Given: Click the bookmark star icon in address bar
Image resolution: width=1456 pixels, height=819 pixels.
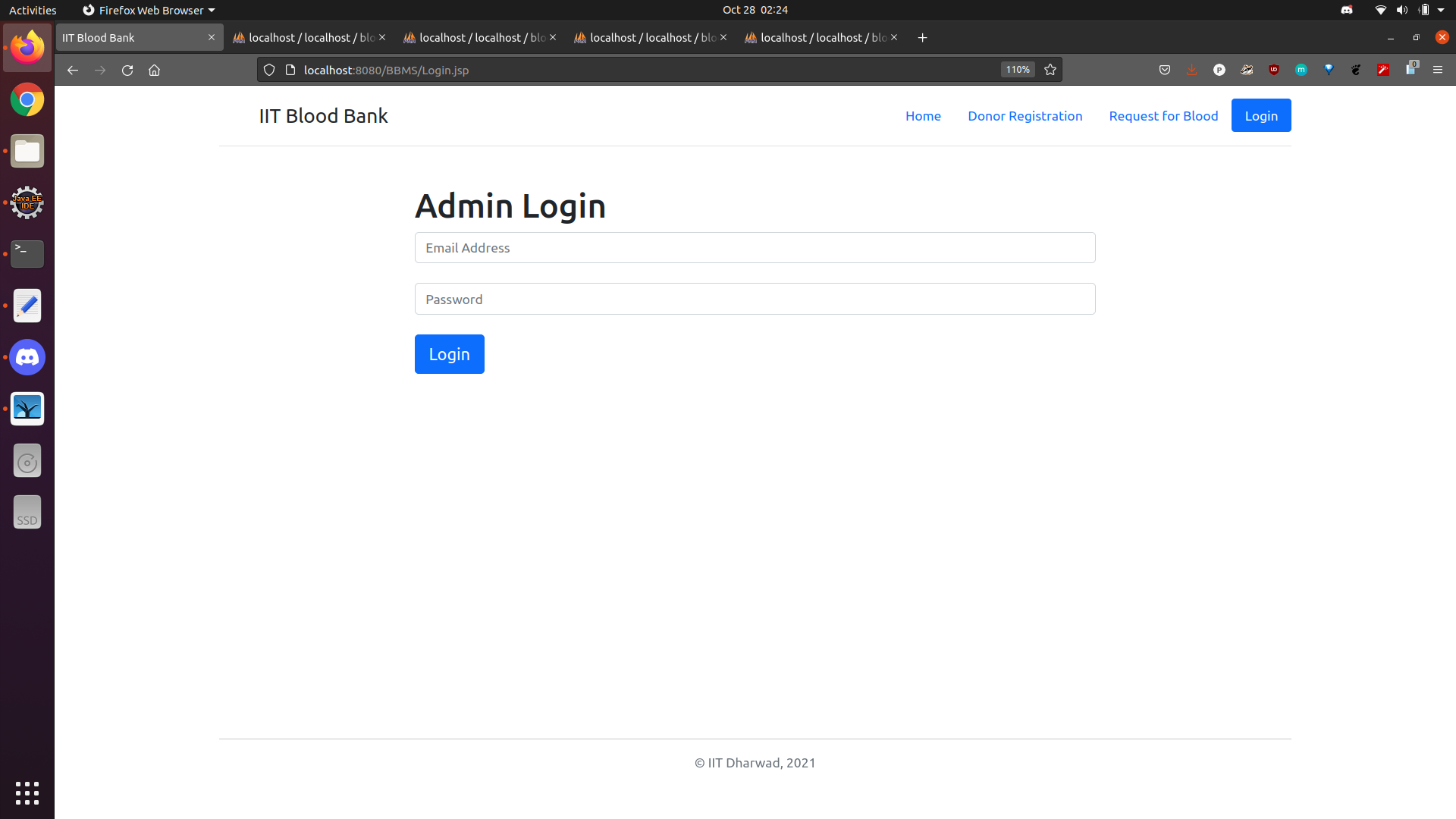Looking at the screenshot, I should pos(1050,69).
